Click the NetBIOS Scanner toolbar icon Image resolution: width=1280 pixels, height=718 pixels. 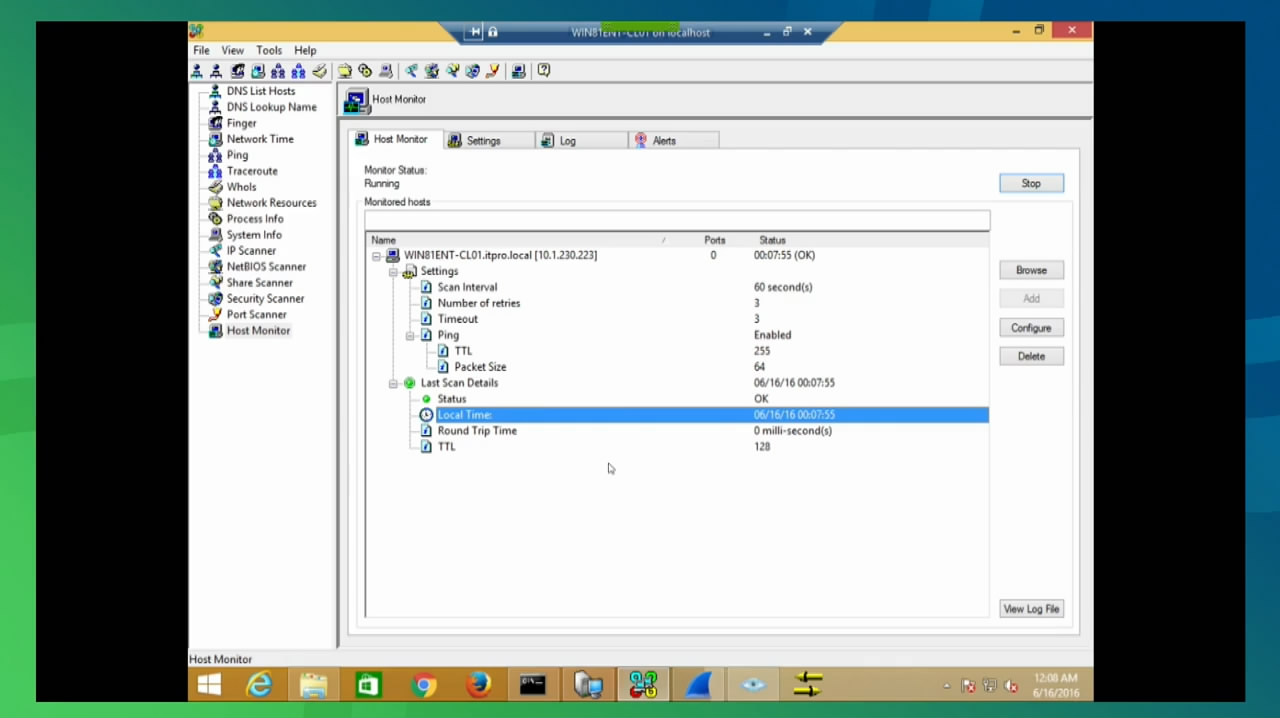tap(432, 71)
